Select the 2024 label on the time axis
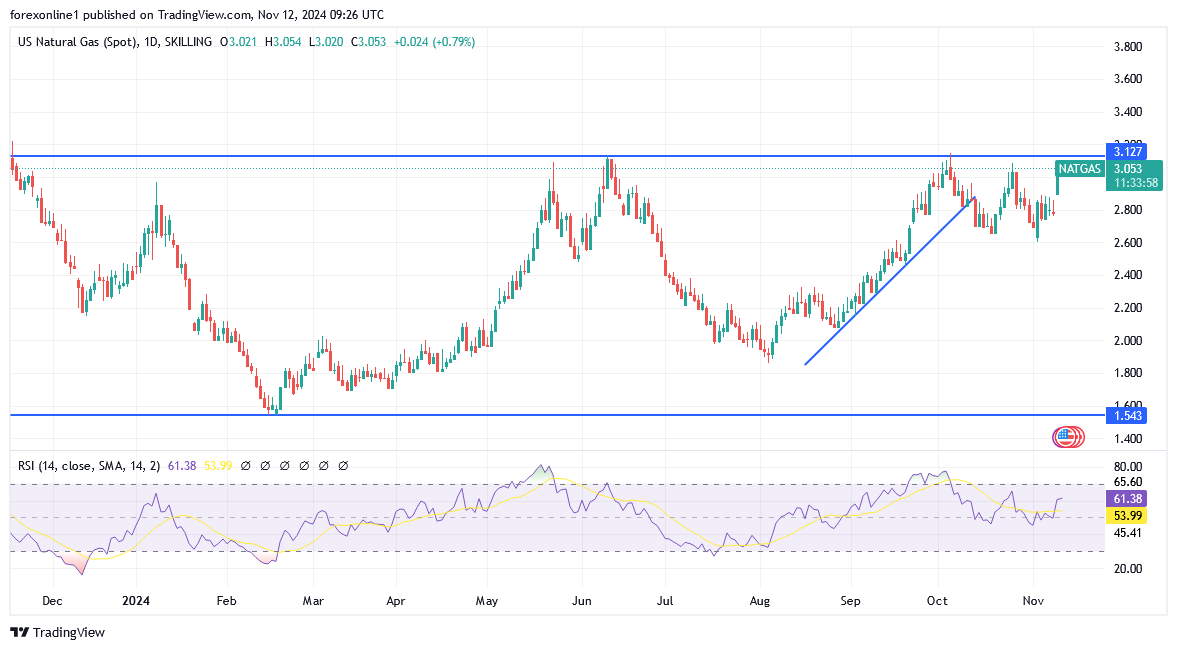 [x=135, y=601]
